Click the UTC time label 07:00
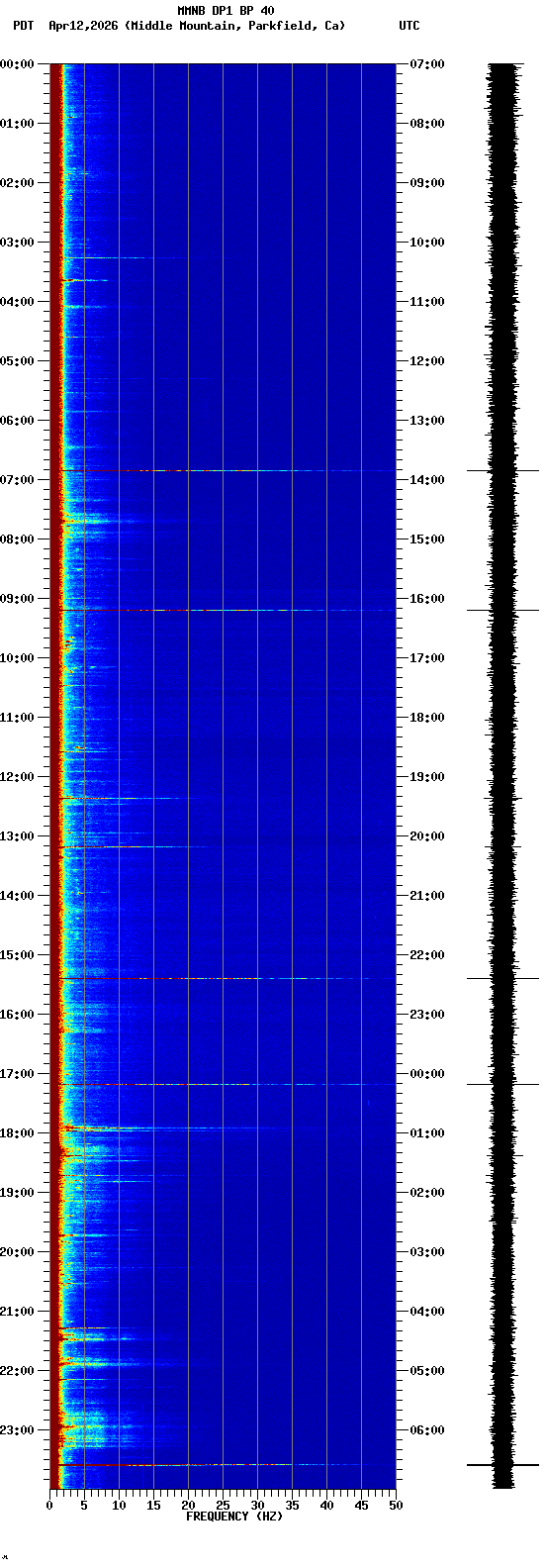Image resolution: width=546 pixels, height=1568 pixels. (426, 64)
